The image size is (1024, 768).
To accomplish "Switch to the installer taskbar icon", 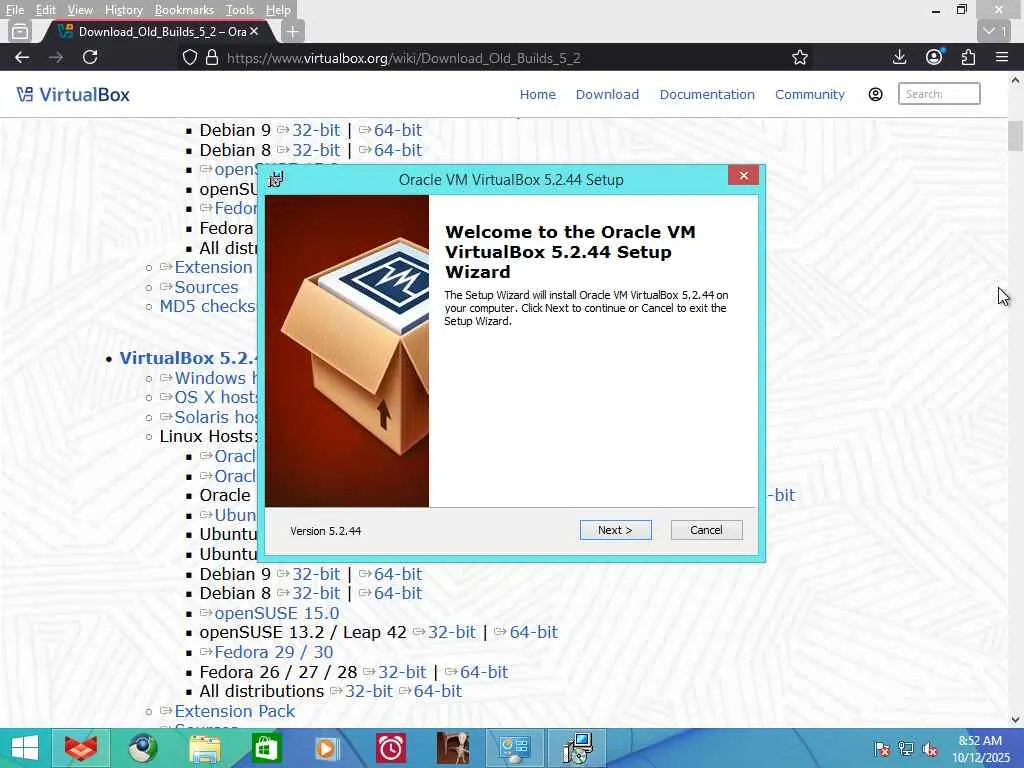I will 577,748.
